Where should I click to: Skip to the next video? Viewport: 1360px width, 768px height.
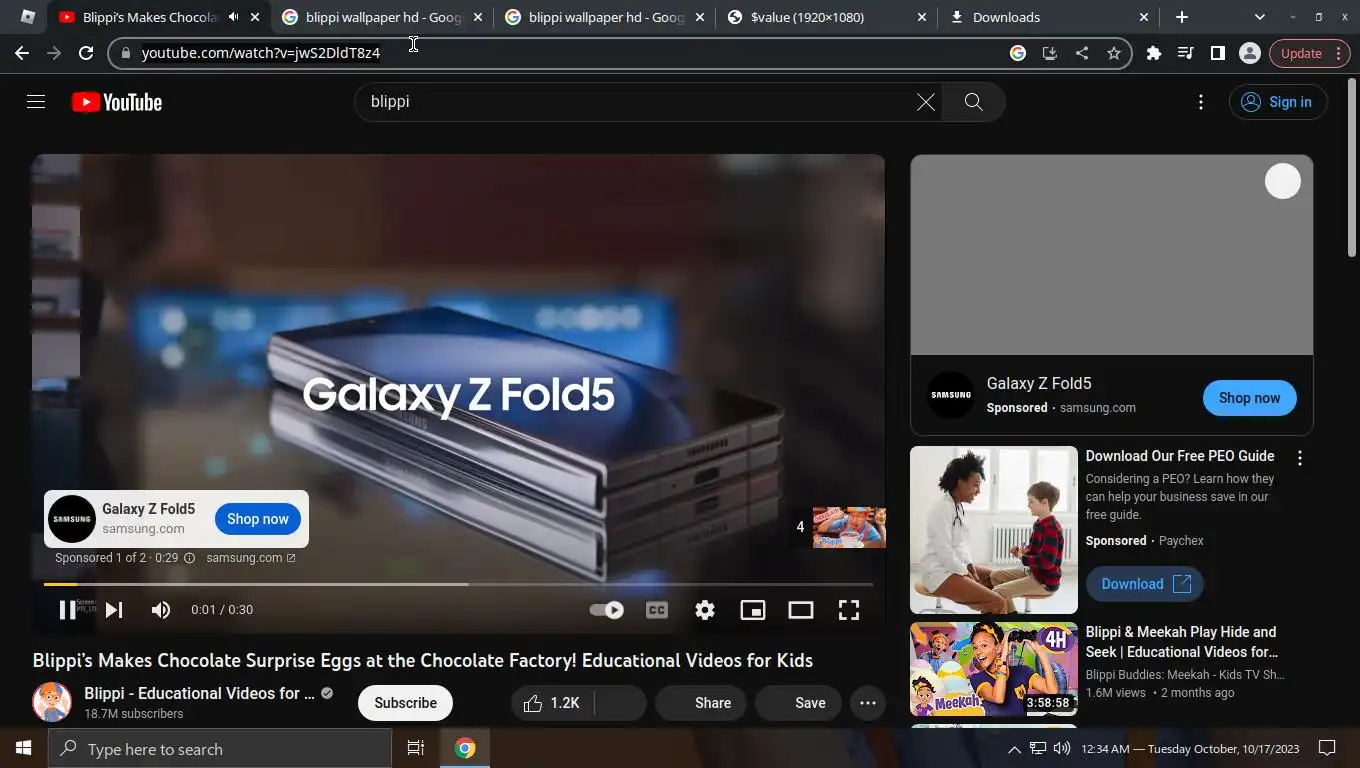114,610
